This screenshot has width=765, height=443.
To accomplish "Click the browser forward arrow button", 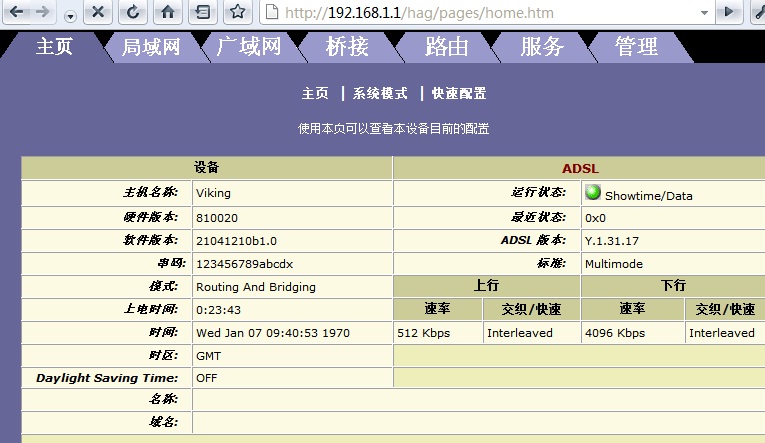I will coord(44,12).
